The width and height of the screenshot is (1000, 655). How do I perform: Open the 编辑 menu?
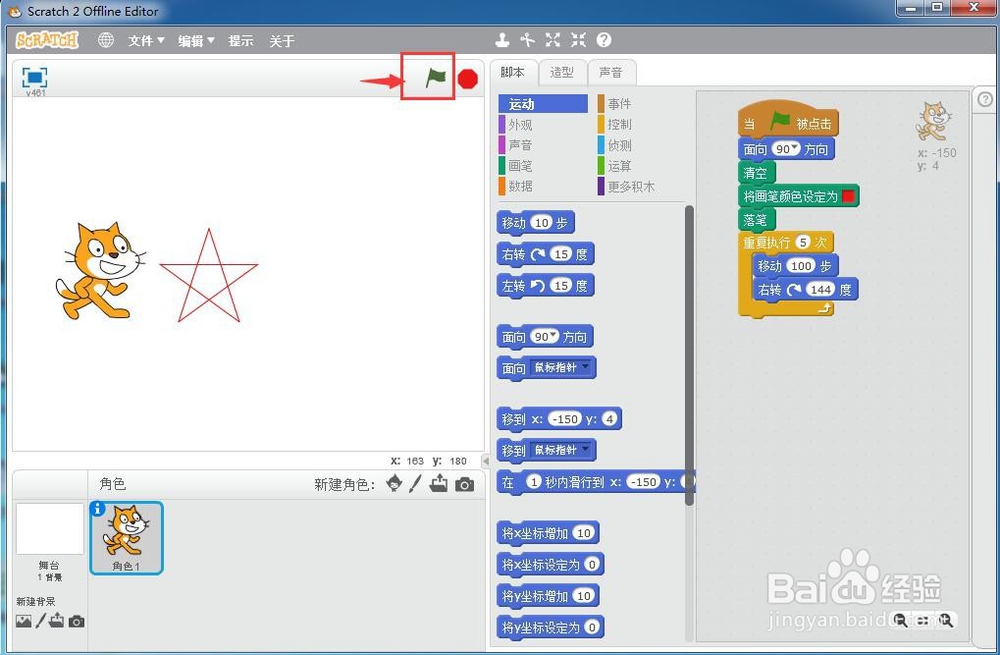coord(196,41)
